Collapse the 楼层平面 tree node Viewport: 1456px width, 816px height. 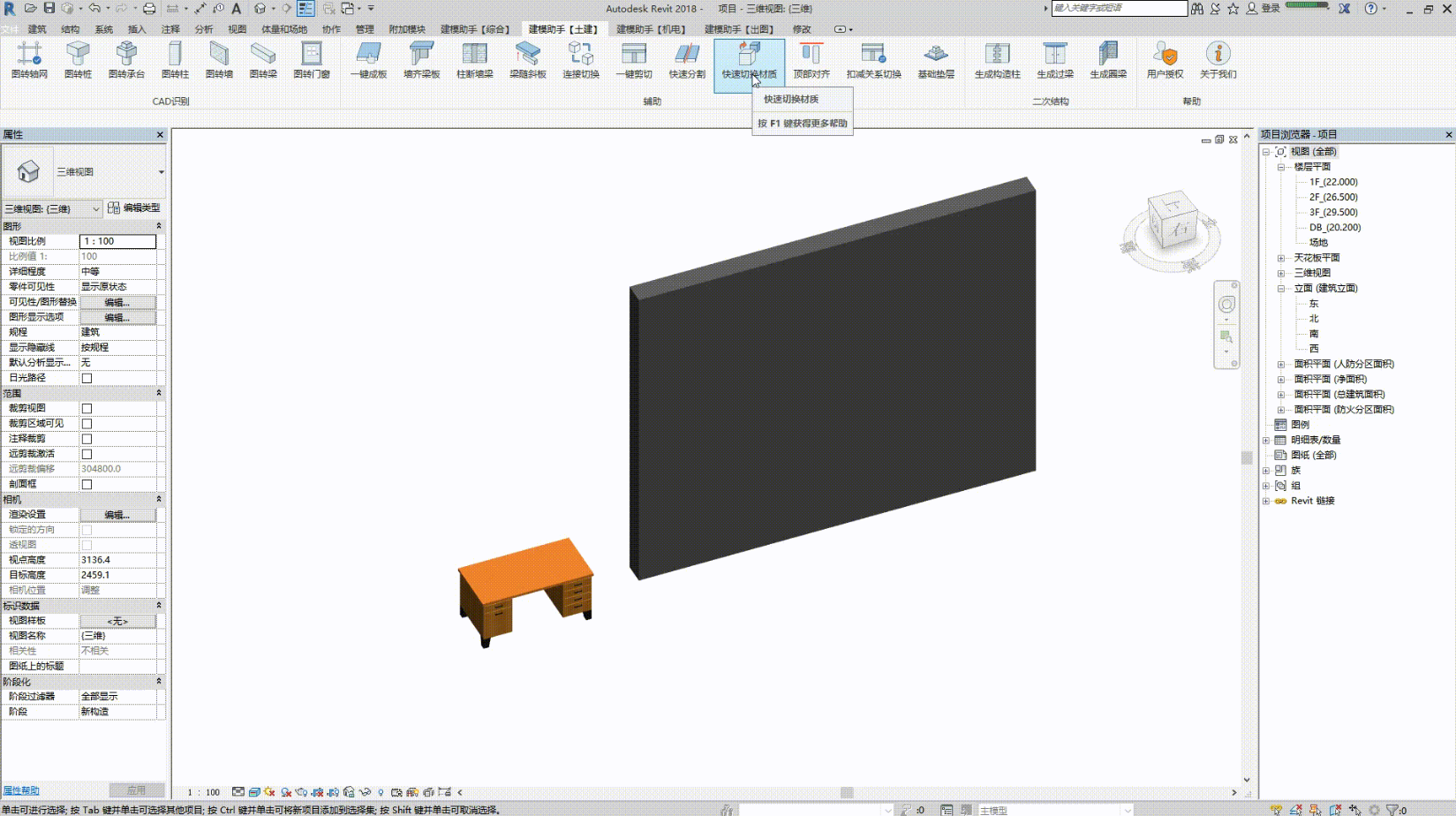pos(1281,167)
